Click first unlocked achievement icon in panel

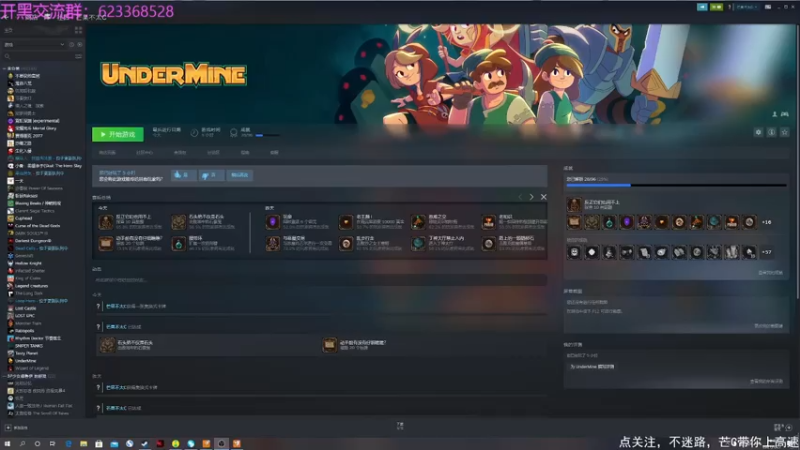point(574,222)
